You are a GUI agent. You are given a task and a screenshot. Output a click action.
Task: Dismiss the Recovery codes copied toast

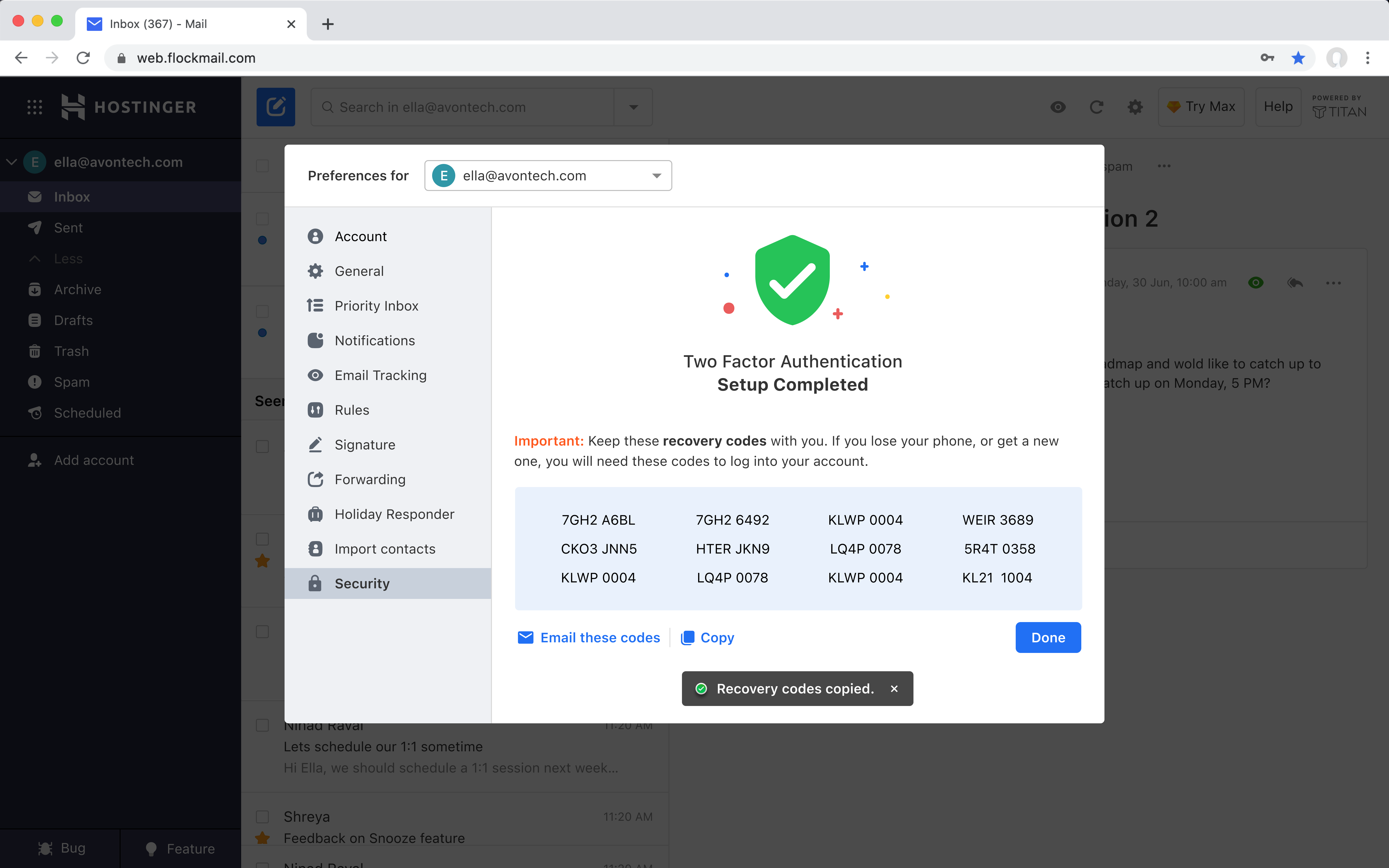[894, 689]
